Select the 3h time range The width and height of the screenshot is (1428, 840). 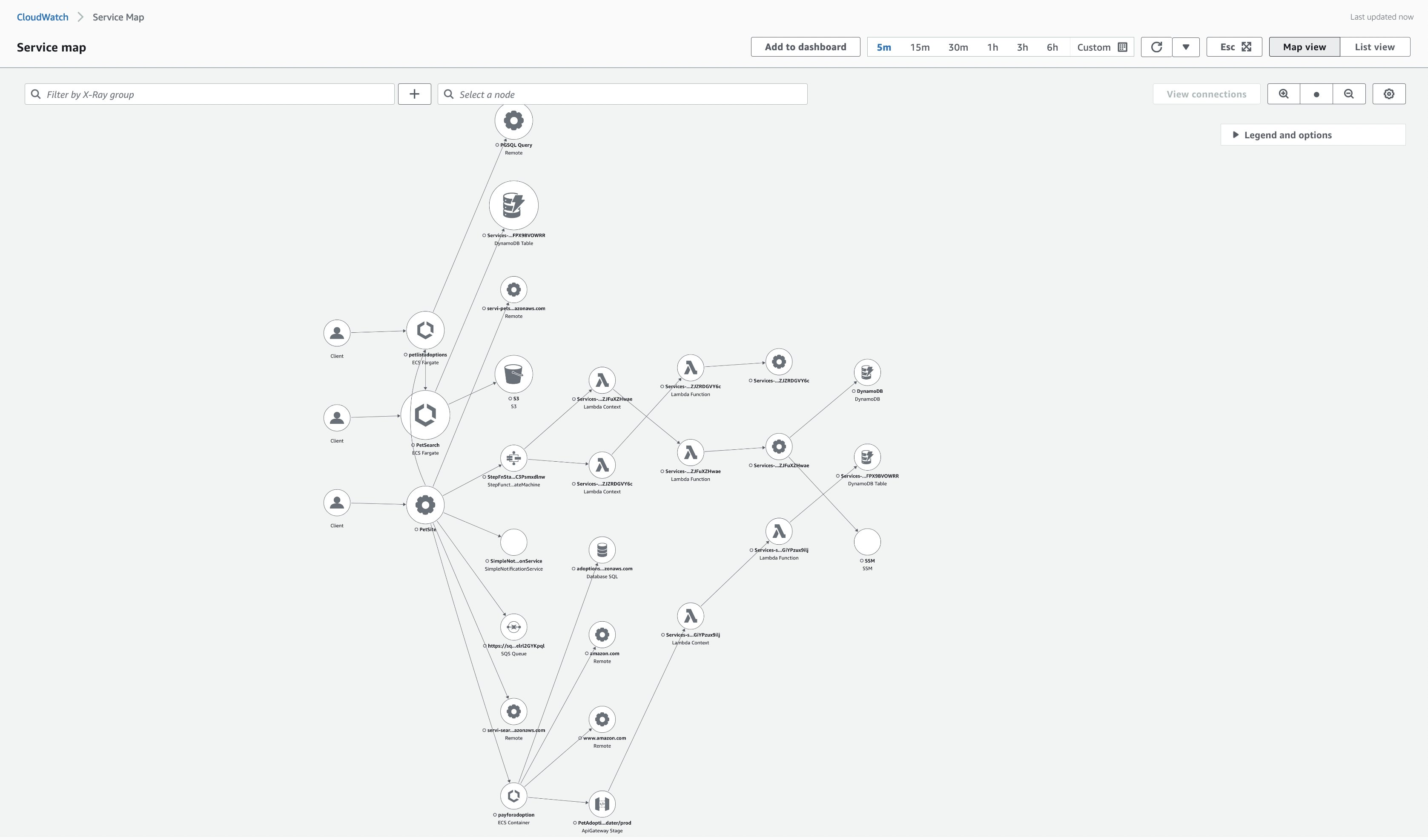(x=1022, y=47)
